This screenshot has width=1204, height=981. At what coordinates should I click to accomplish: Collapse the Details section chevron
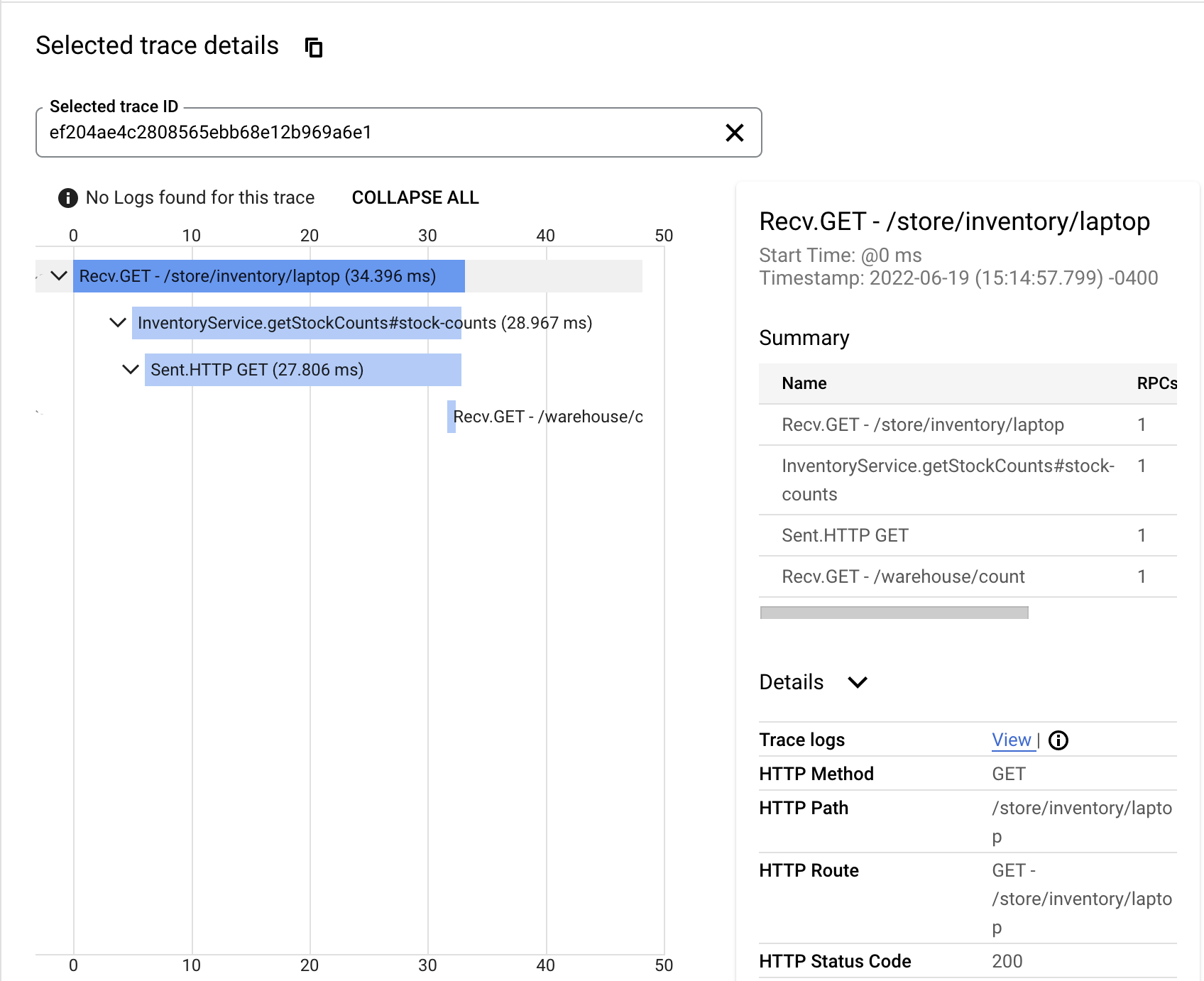pyautogui.click(x=858, y=682)
